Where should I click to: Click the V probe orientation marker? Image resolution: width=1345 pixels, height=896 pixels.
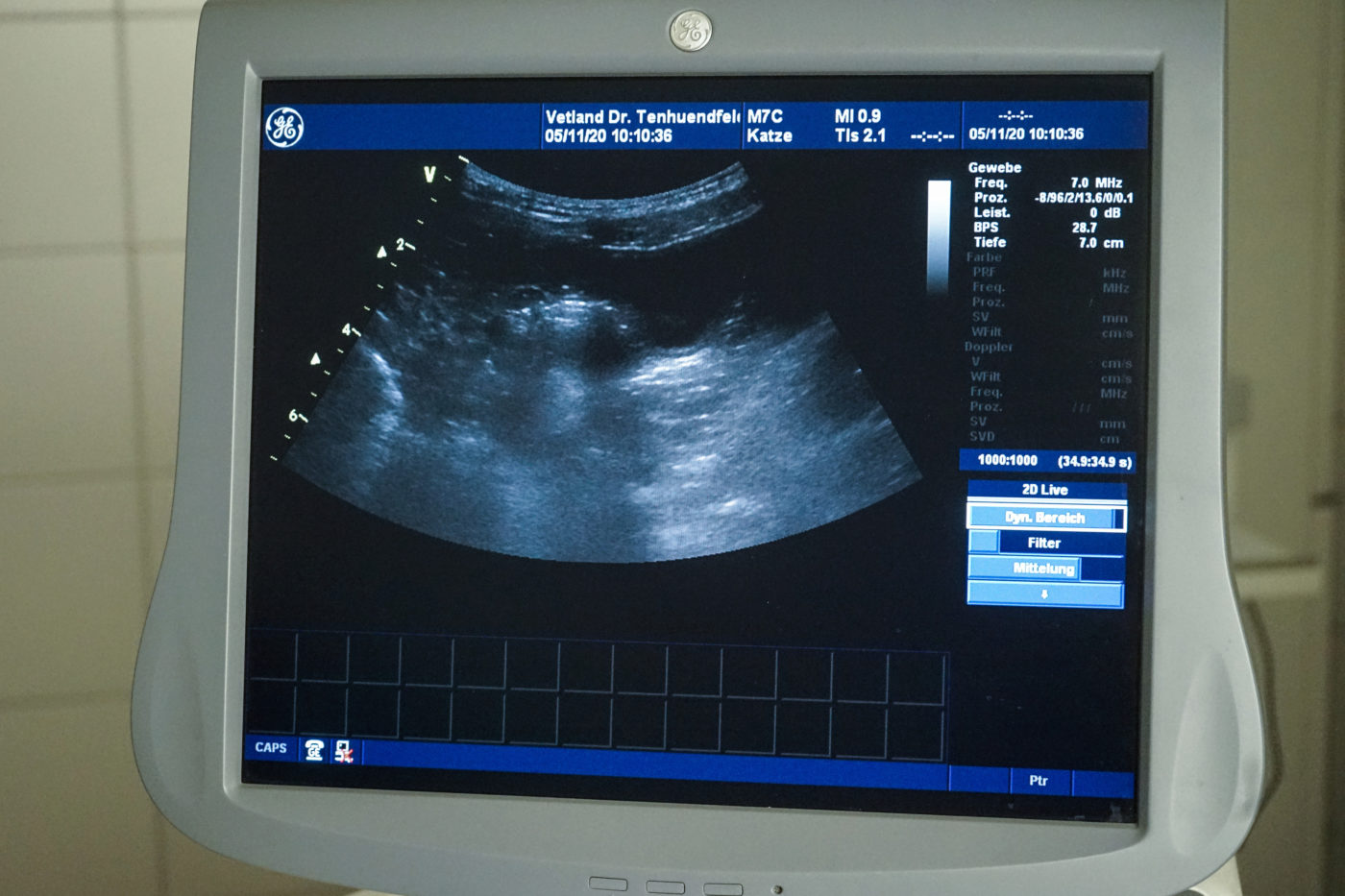(429, 174)
